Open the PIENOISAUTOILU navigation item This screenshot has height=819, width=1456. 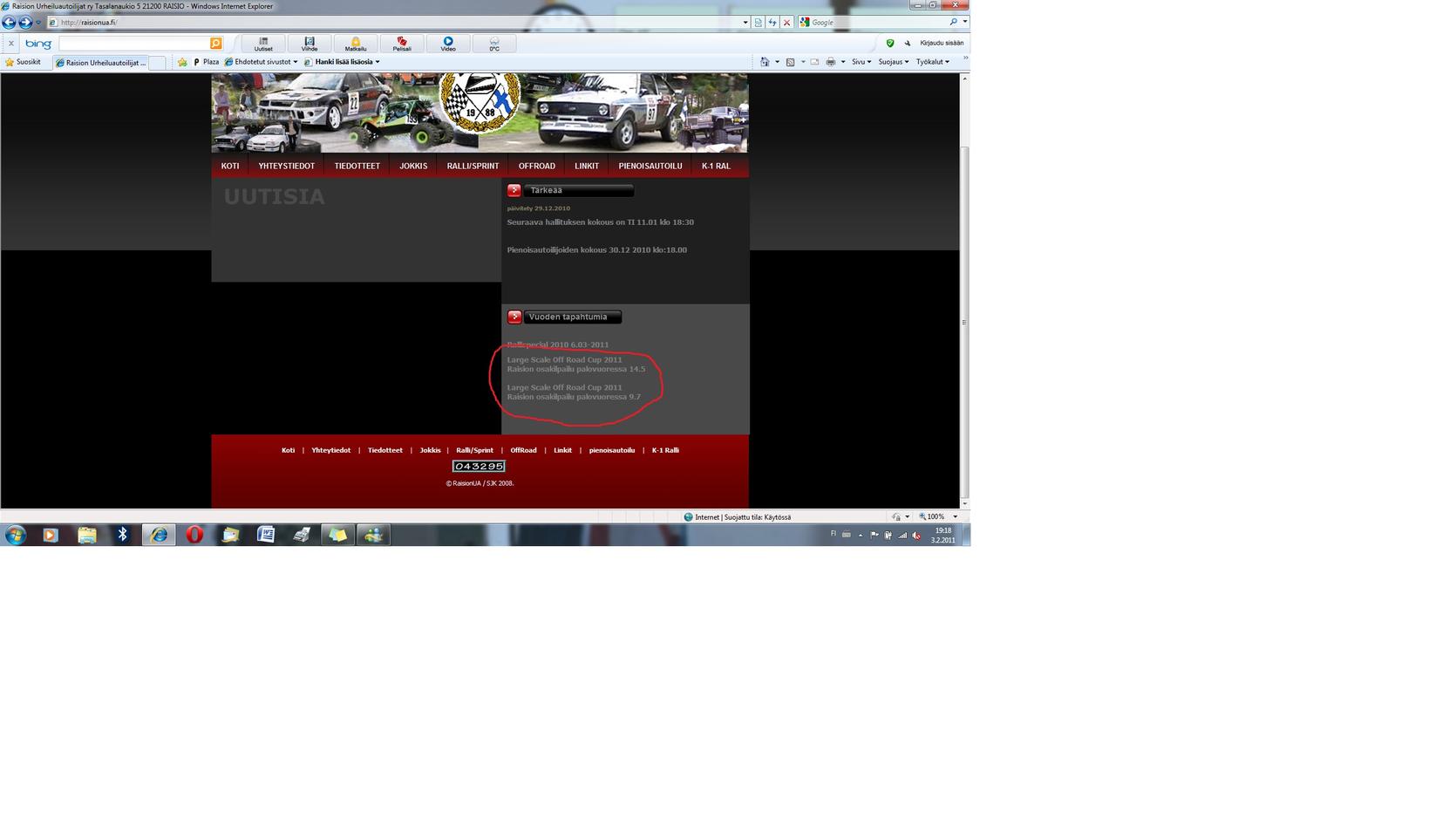coord(650,166)
